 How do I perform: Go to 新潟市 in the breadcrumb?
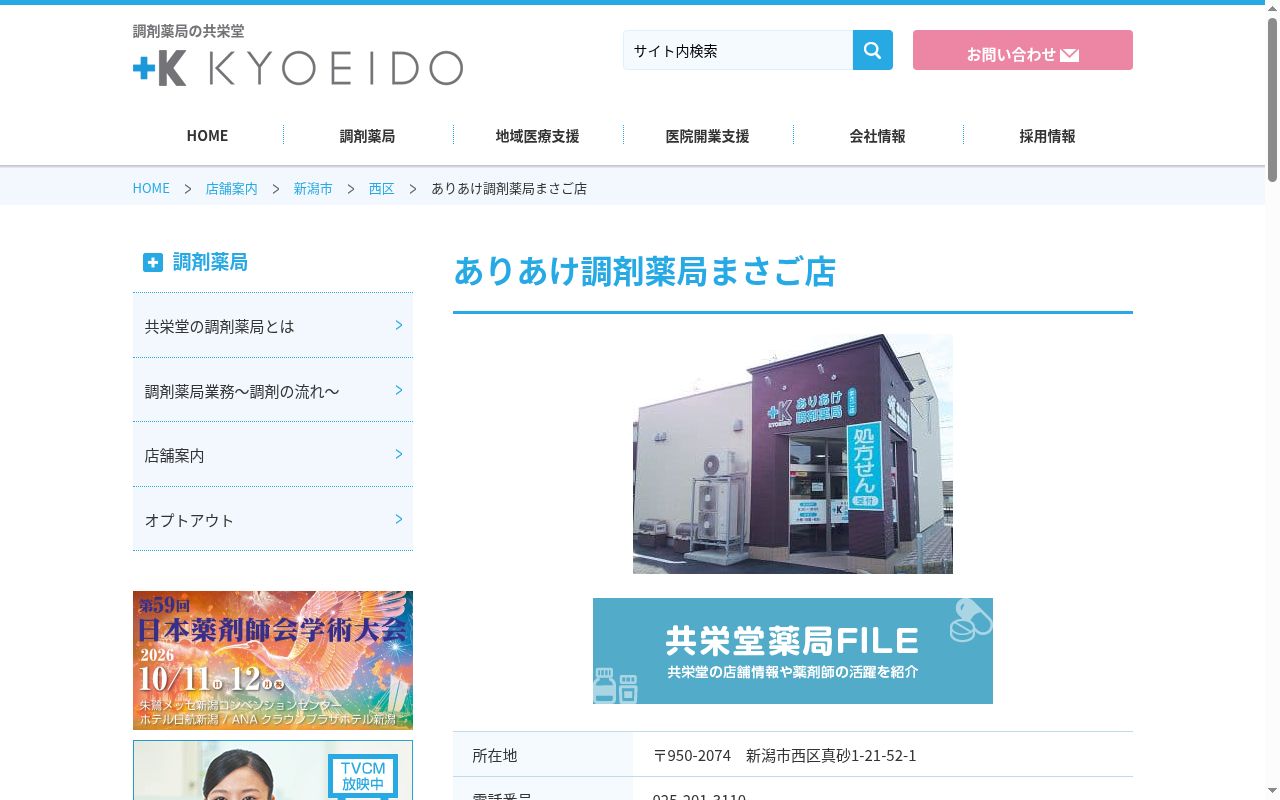click(x=313, y=188)
